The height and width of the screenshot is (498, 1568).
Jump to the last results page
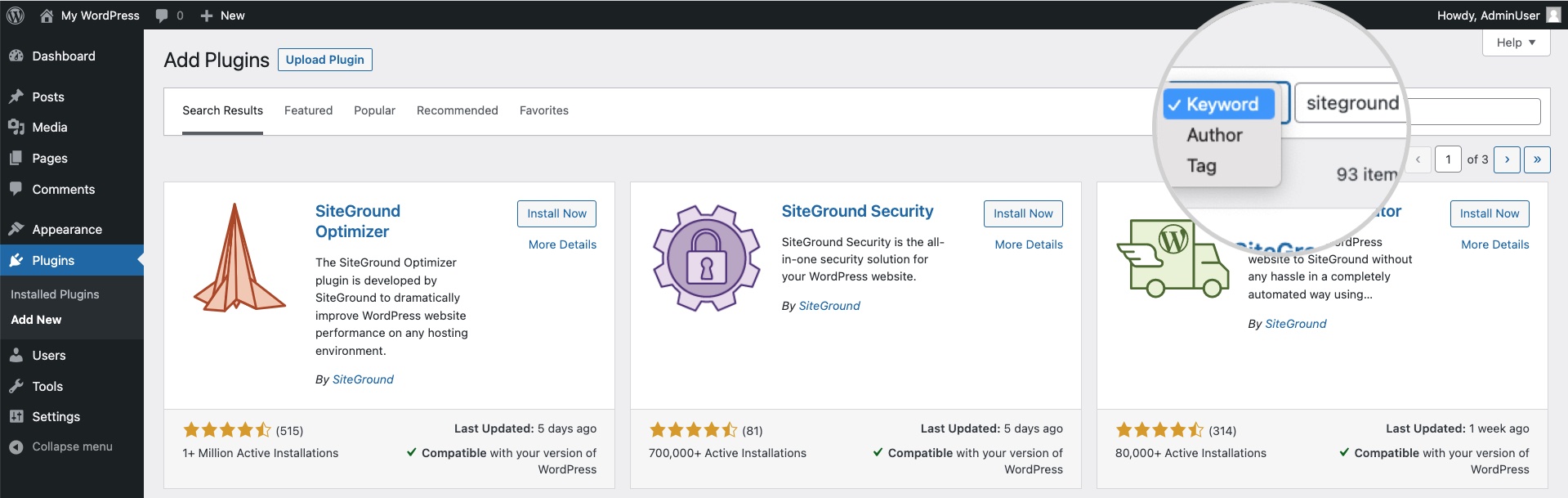pos(1537,159)
